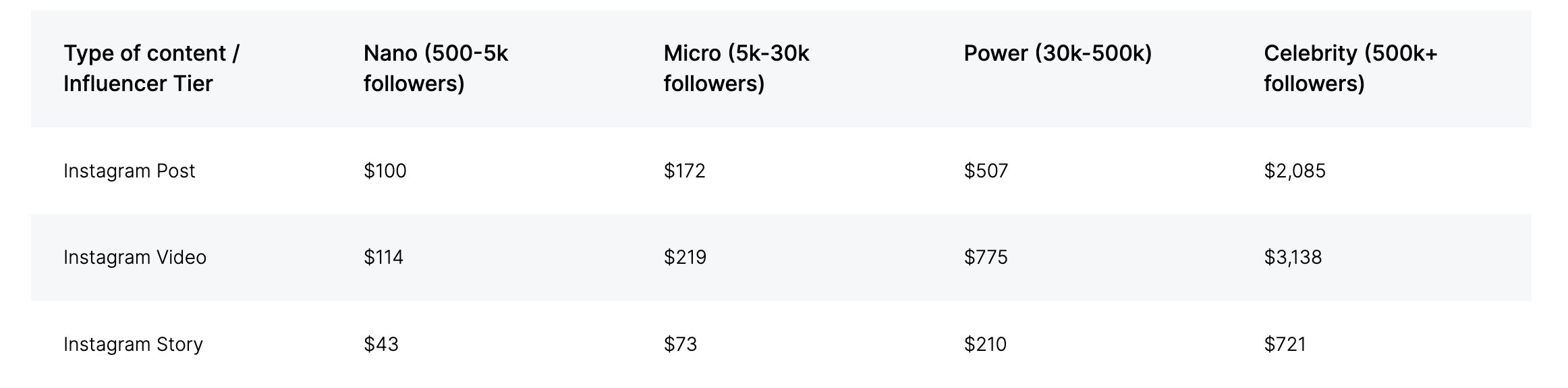This screenshot has height=388, width=1568.
Task: Select the Instagram Story row label
Action: tap(133, 344)
